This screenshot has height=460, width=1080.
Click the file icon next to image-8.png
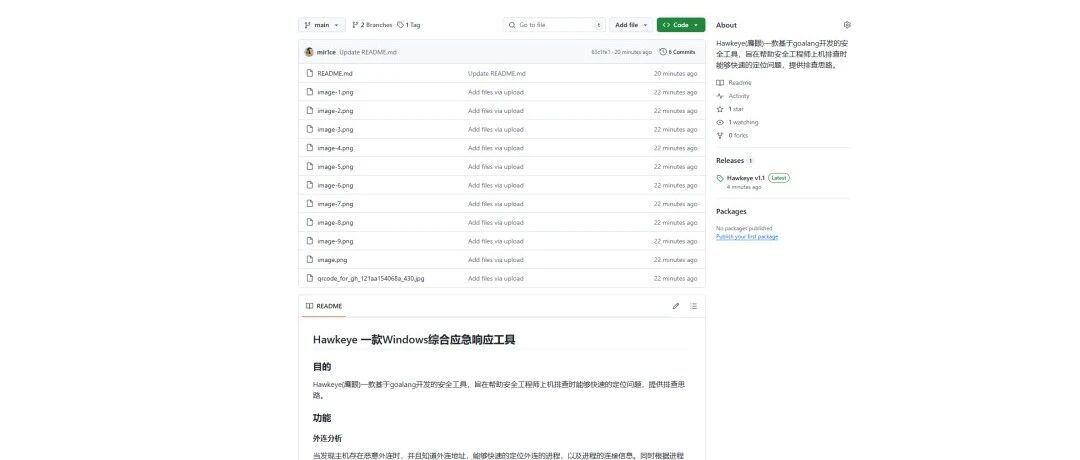(310, 222)
